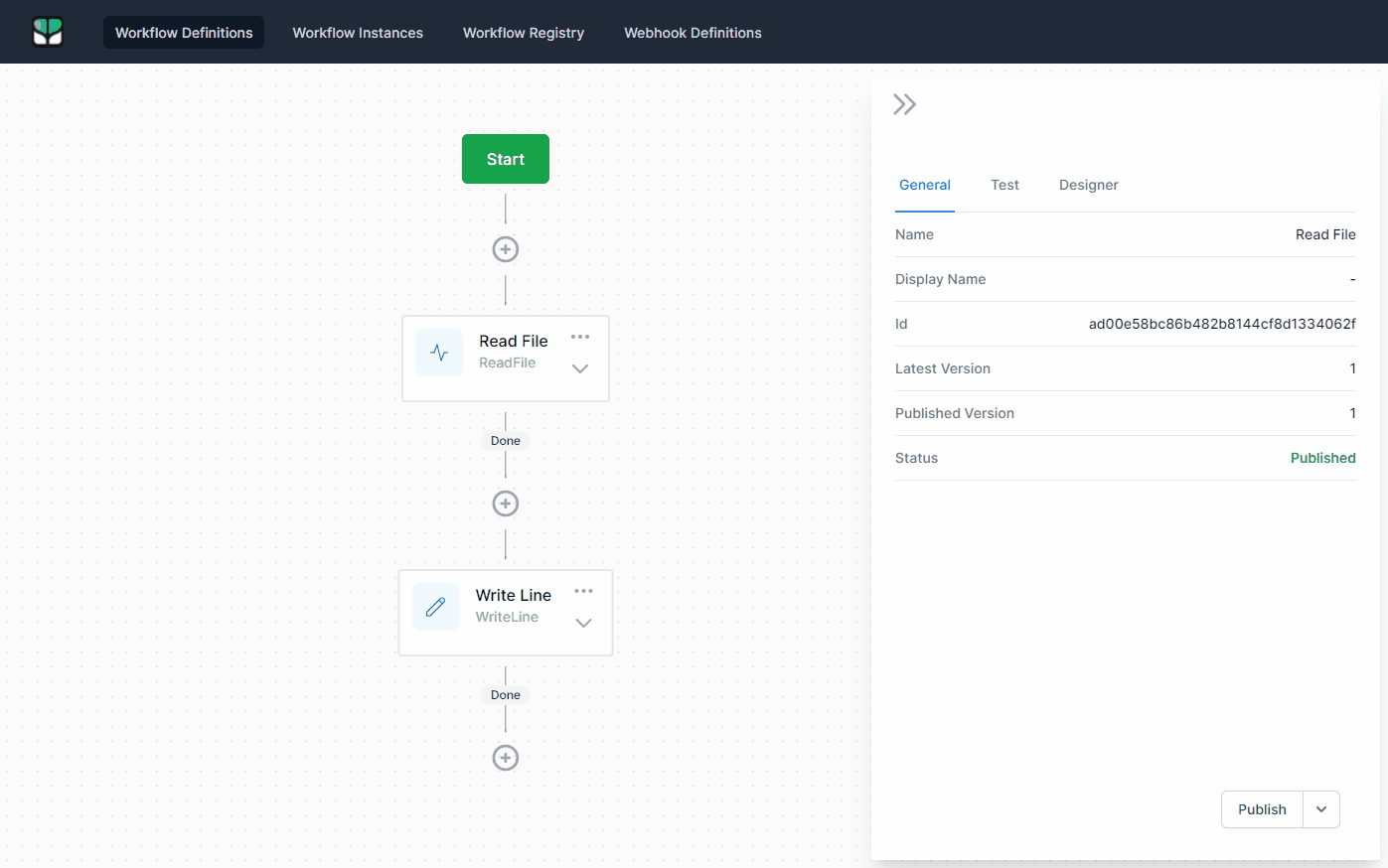Open the Write Line ellipsis menu
Image resolution: width=1388 pixels, height=868 pixels.
coord(583,591)
